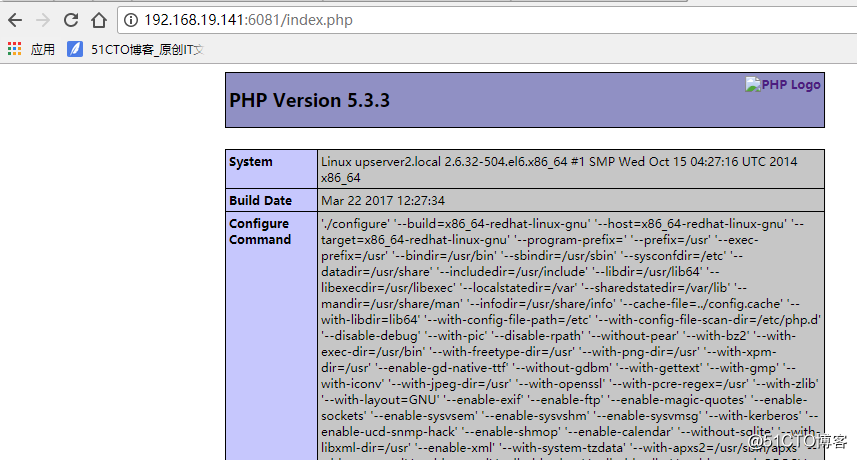View site information icon in address bar
The height and width of the screenshot is (460, 857).
point(131,20)
